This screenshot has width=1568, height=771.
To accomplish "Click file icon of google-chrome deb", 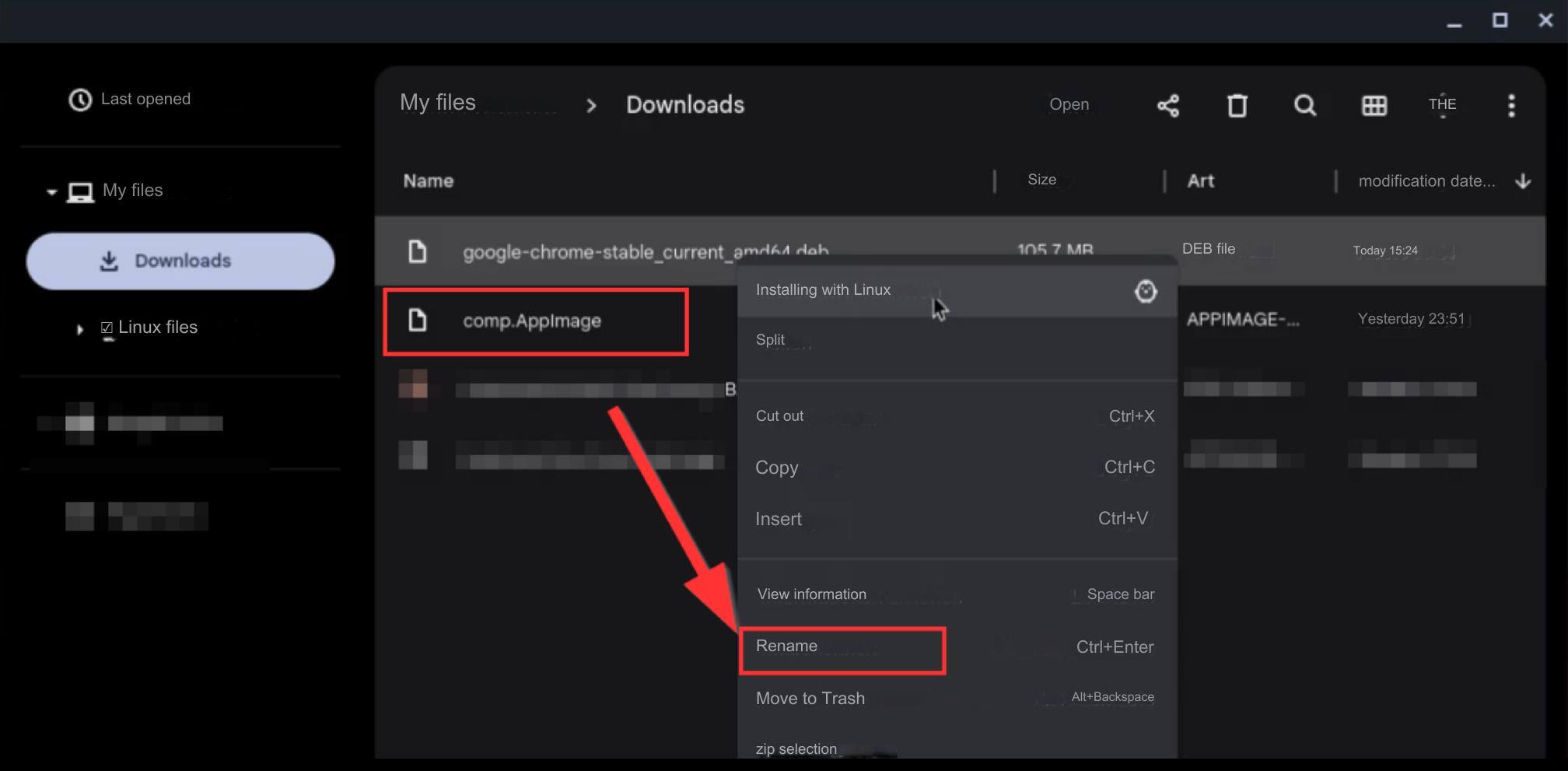I will click(418, 251).
